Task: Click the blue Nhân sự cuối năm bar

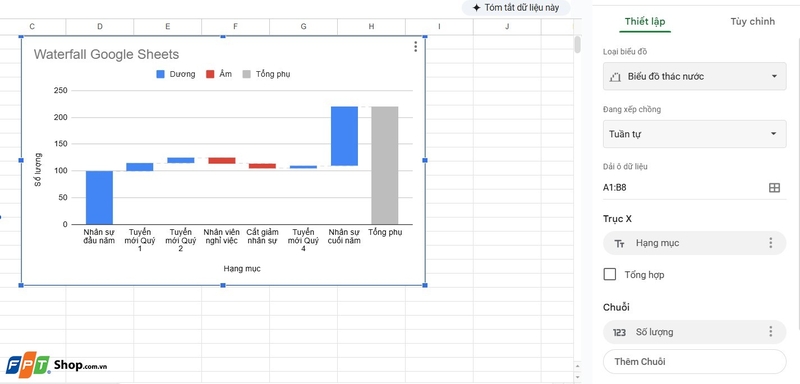Action: tap(344, 136)
